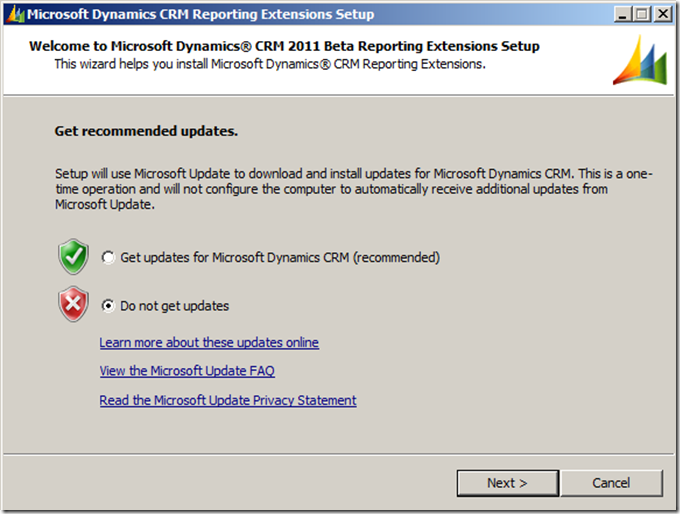View the Microsoft Update FAQ link
680x514 pixels.
pyautogui.click(x=187, y=371)
